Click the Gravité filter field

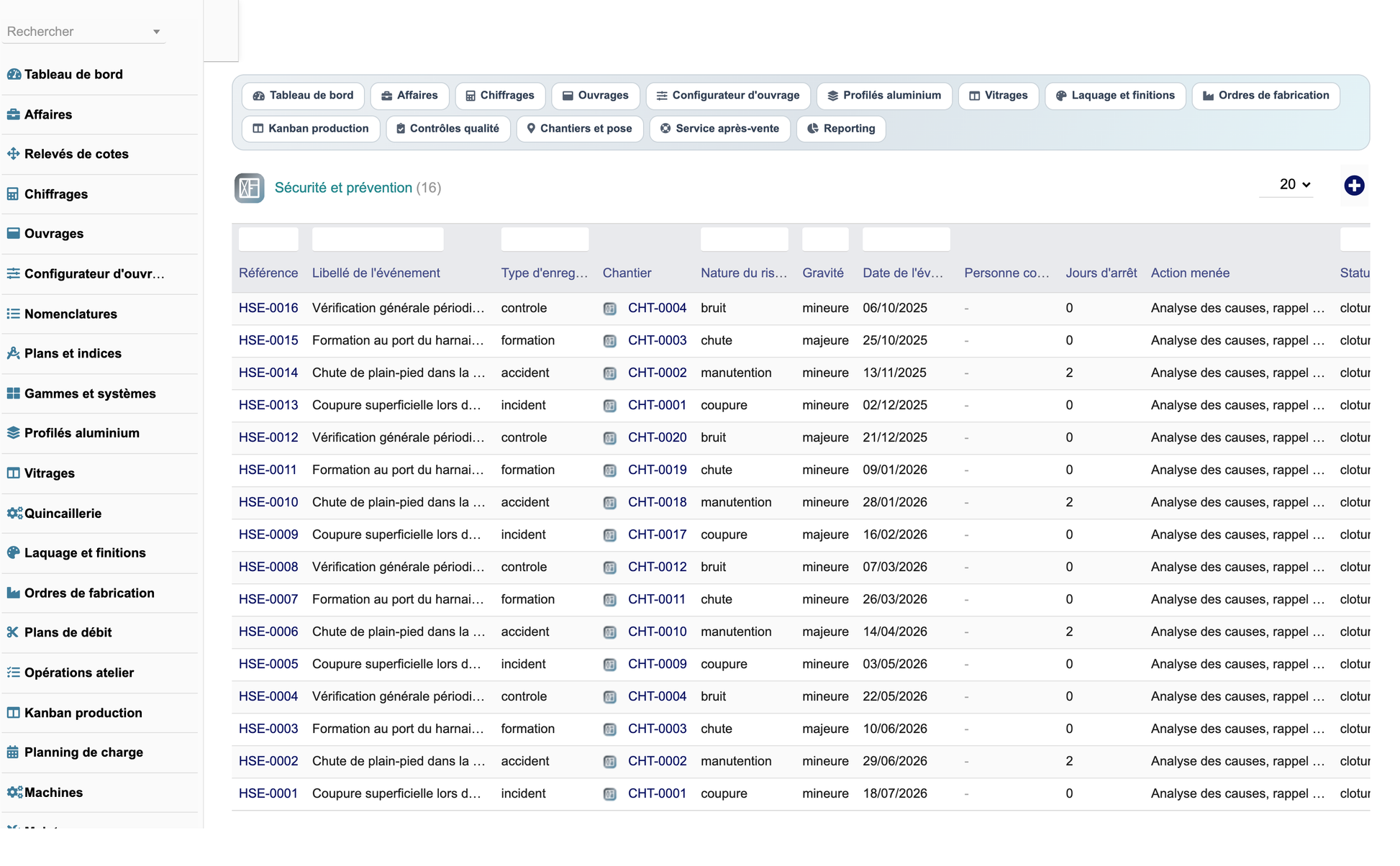[825, 239]
